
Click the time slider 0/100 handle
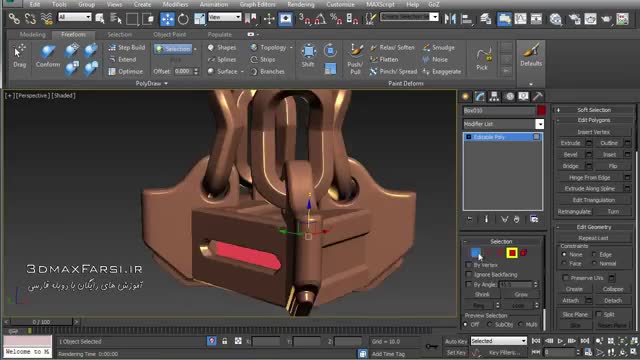tap(41, 322)
